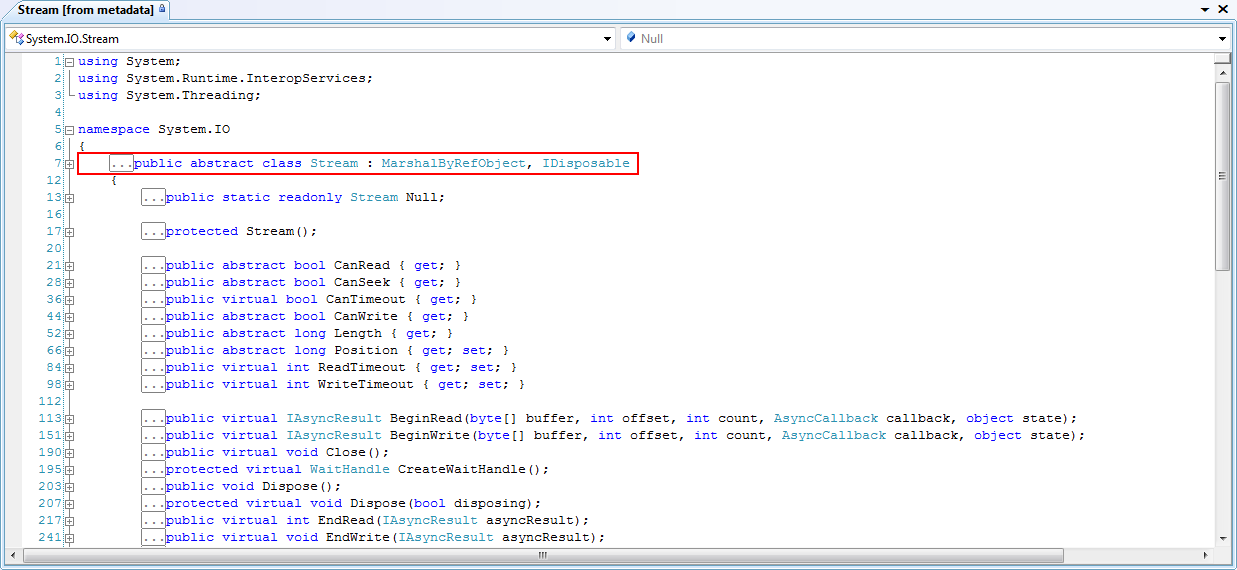This screenshot has width=1237, height=570.
Task: Click the lock icon on the Stream tab
Action: tap(163, 9)
